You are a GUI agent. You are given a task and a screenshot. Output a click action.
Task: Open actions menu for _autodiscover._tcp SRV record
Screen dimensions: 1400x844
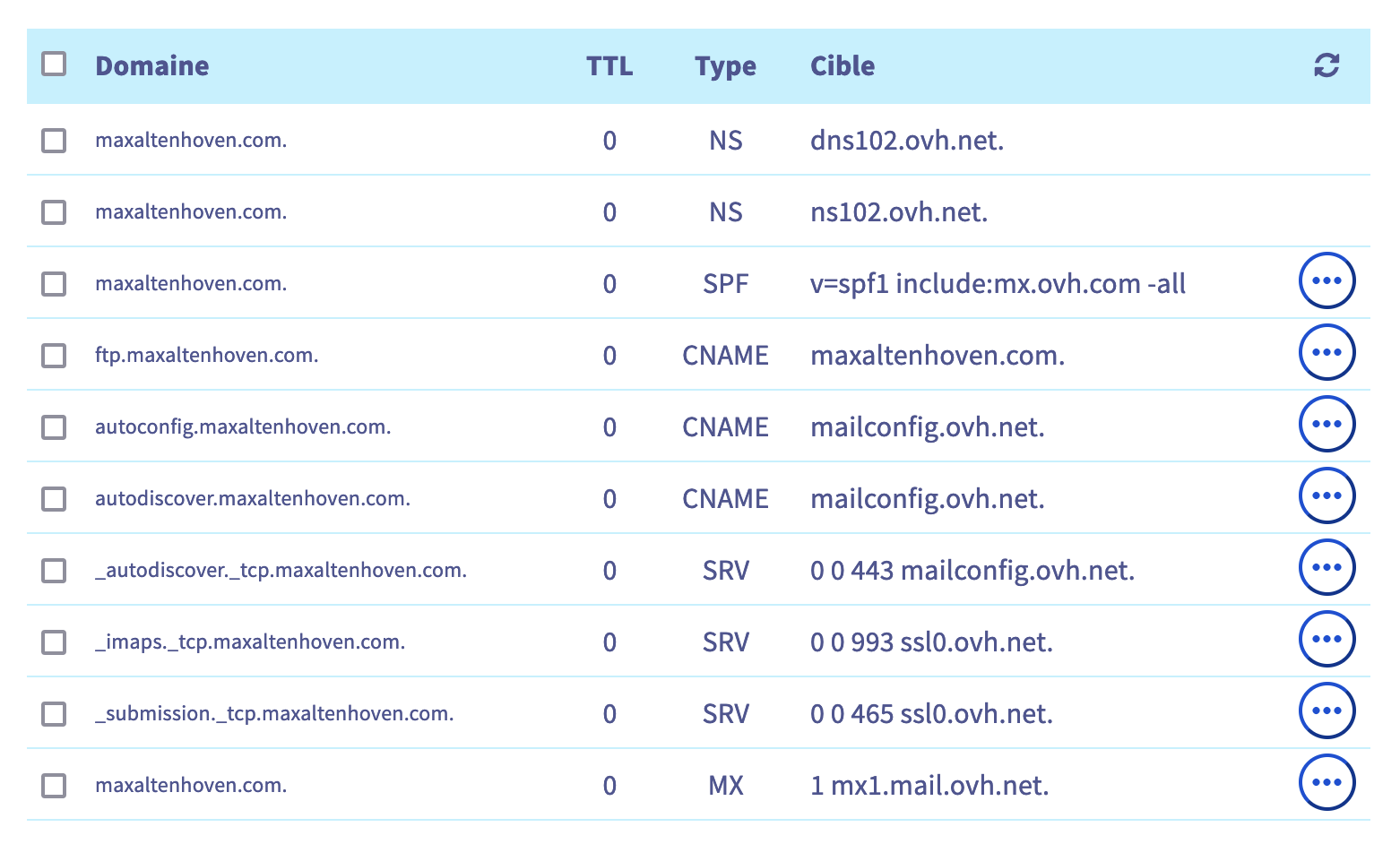[1327, 567]
